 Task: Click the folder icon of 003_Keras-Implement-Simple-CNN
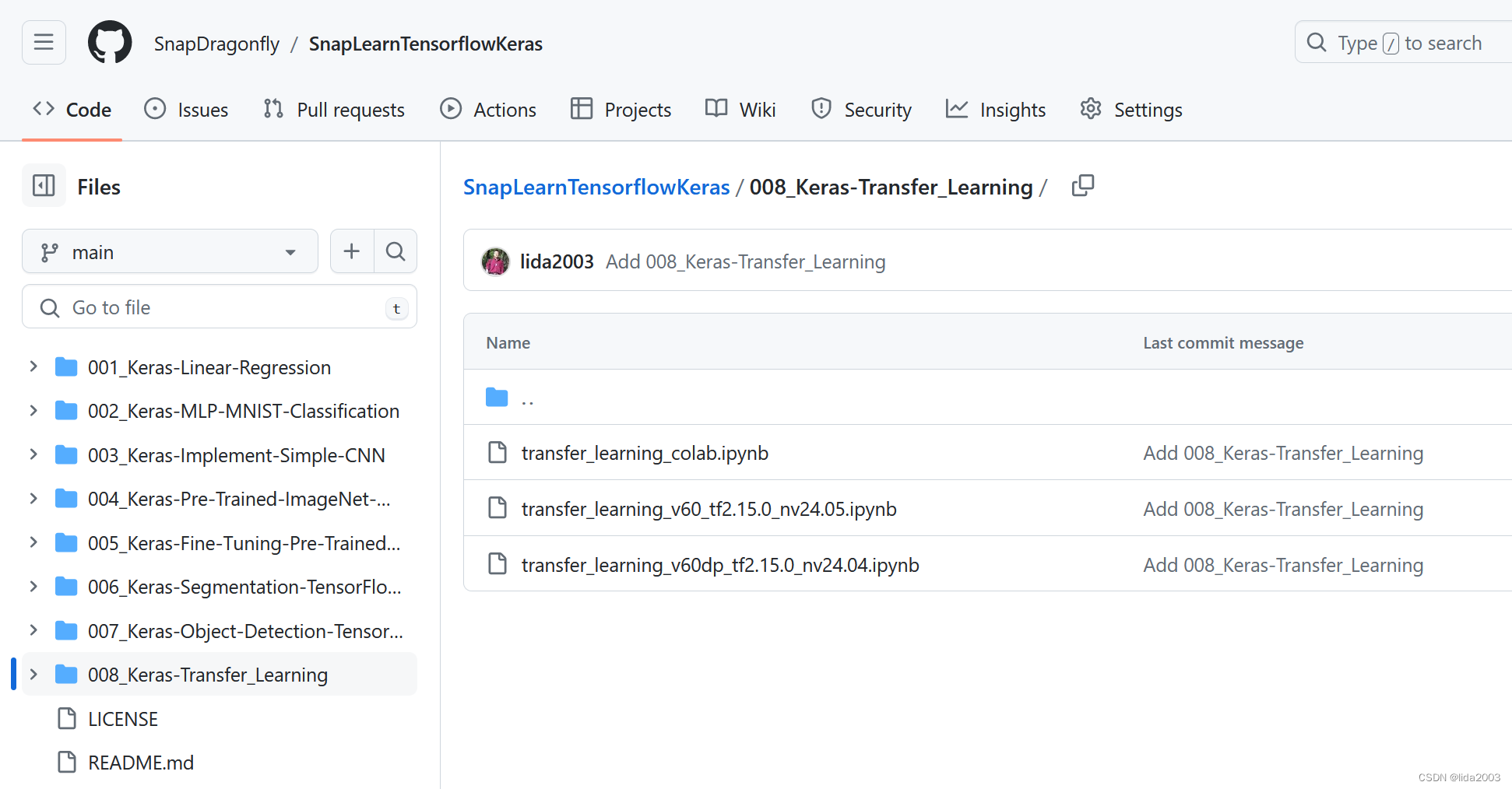(67, 455)
